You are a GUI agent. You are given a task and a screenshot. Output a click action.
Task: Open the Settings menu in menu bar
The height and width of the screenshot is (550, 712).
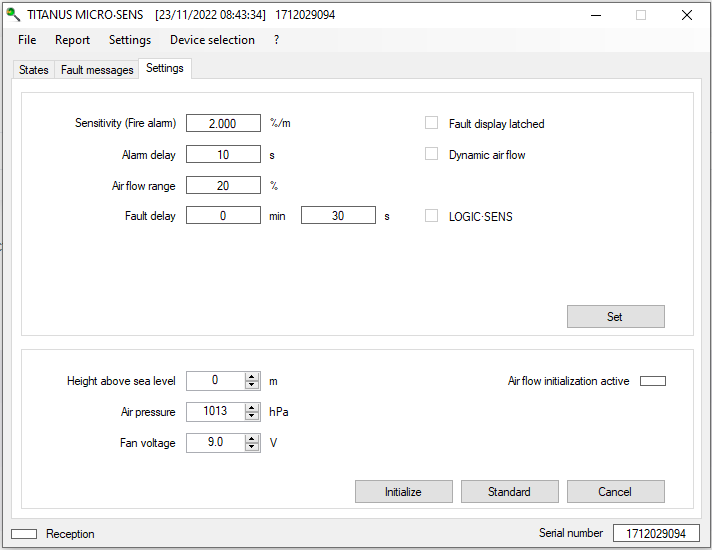click(x=130, y=40)
